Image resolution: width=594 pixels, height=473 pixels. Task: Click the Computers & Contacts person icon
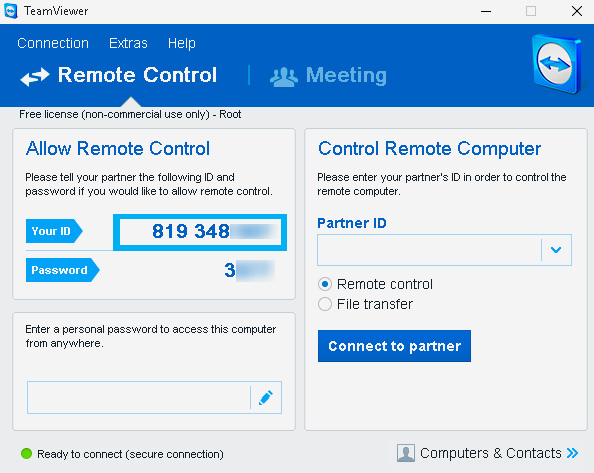[x=406, y=453]
